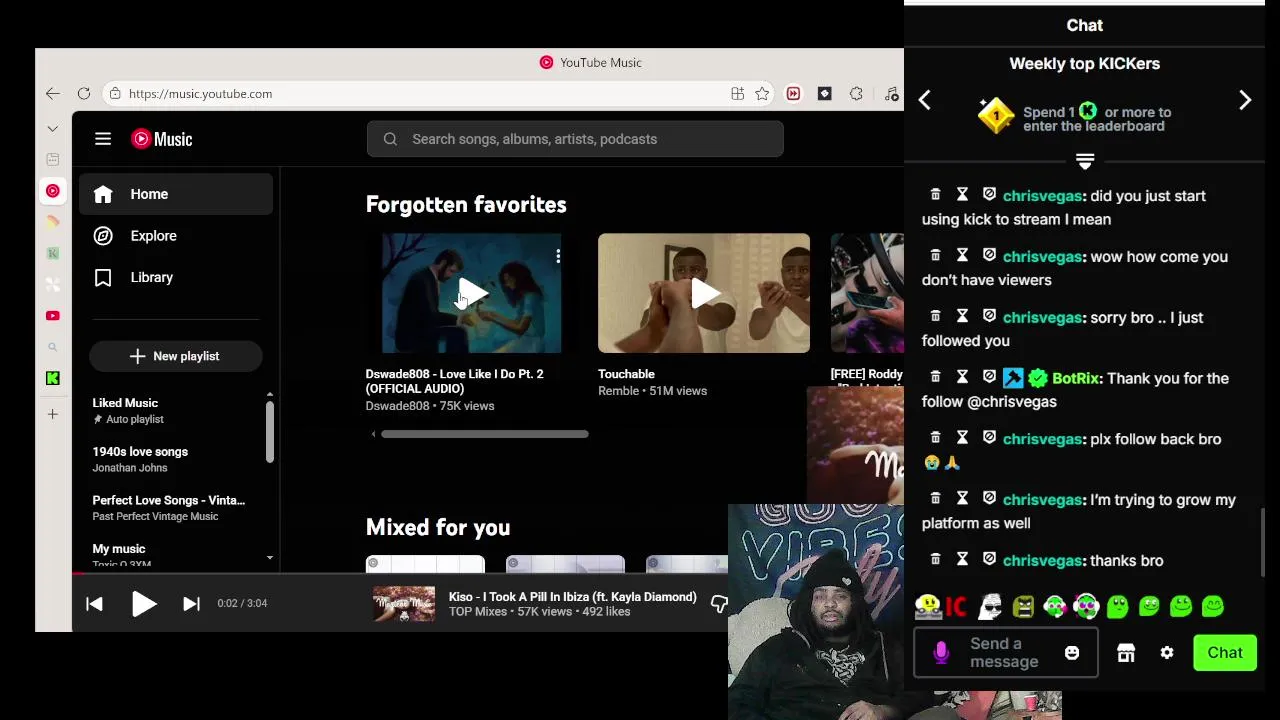This screenshot has height=720, width=1280.
Task: Open the media control music note icon
Action: coord(891,93)
